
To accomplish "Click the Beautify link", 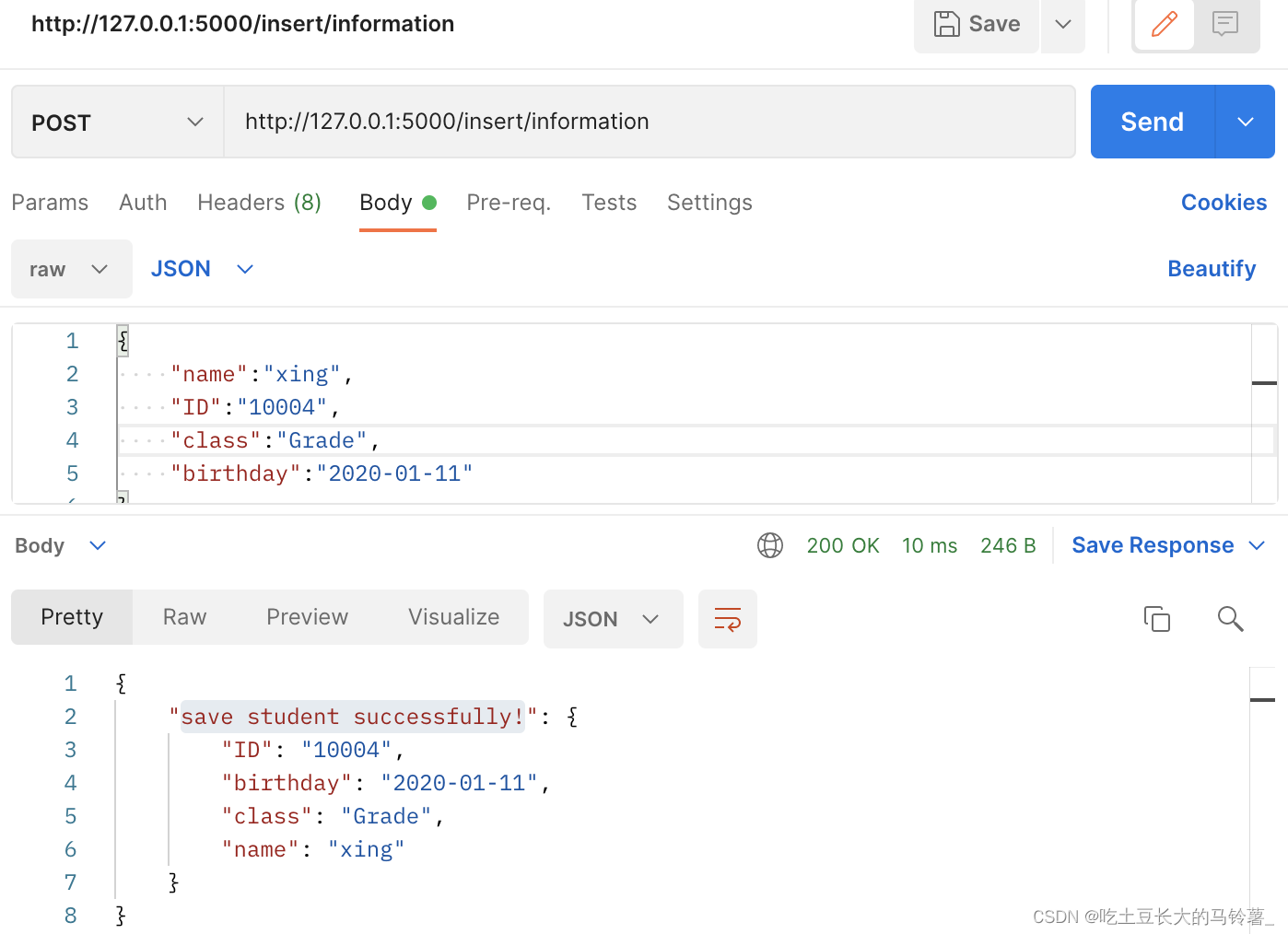I will click(1211, 269).
